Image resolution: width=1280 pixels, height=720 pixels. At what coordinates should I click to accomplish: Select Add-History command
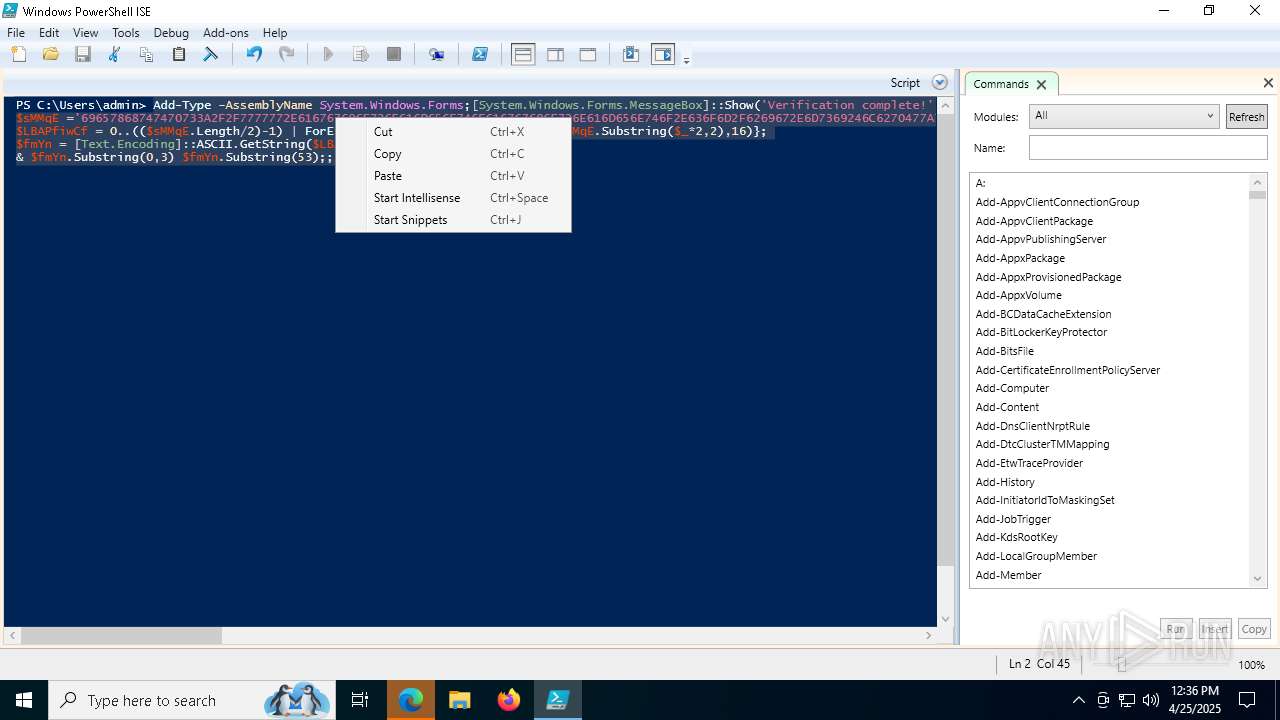(x=1005, y=482)
